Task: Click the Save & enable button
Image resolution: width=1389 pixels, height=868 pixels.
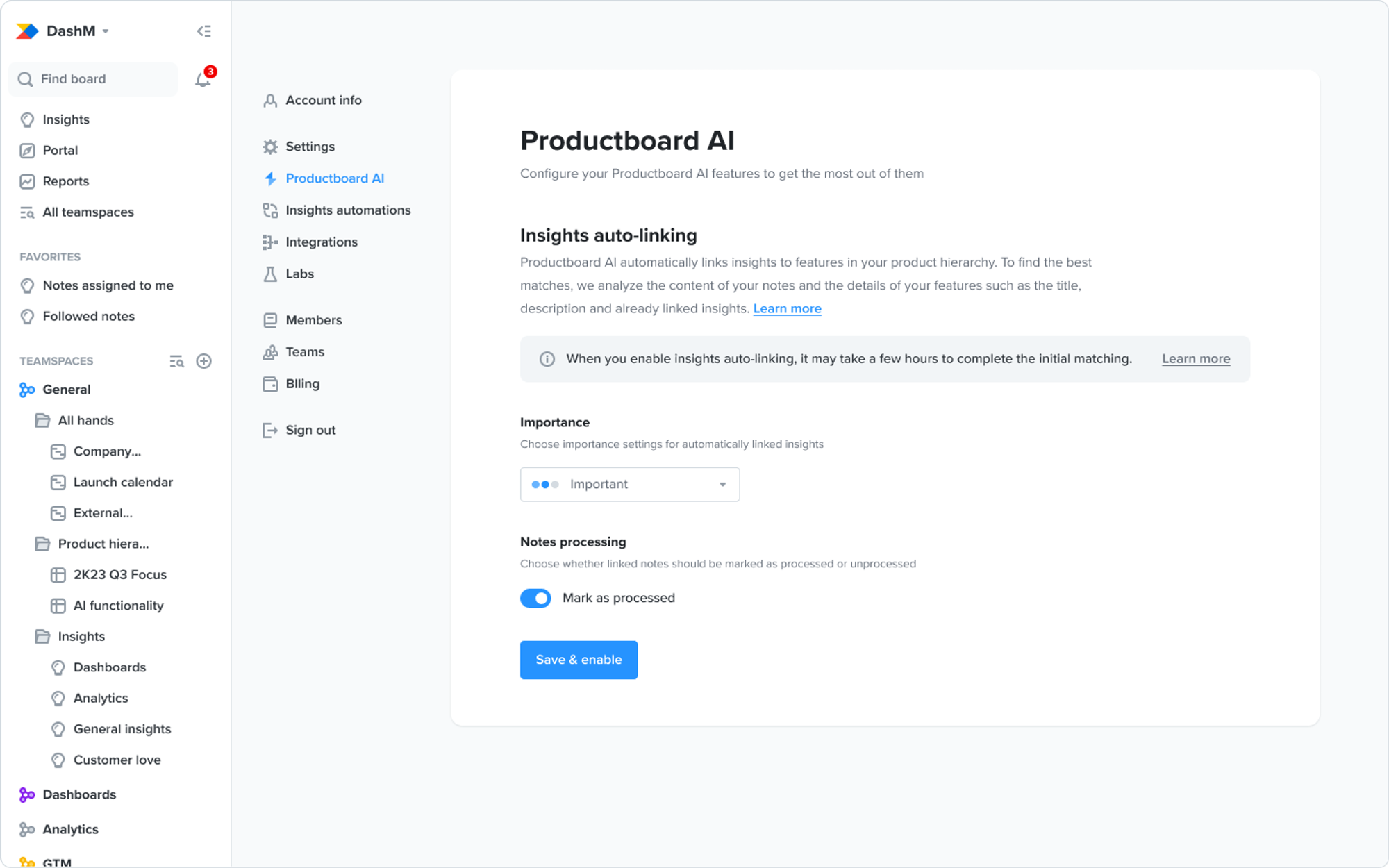Action: coord(579,659)
